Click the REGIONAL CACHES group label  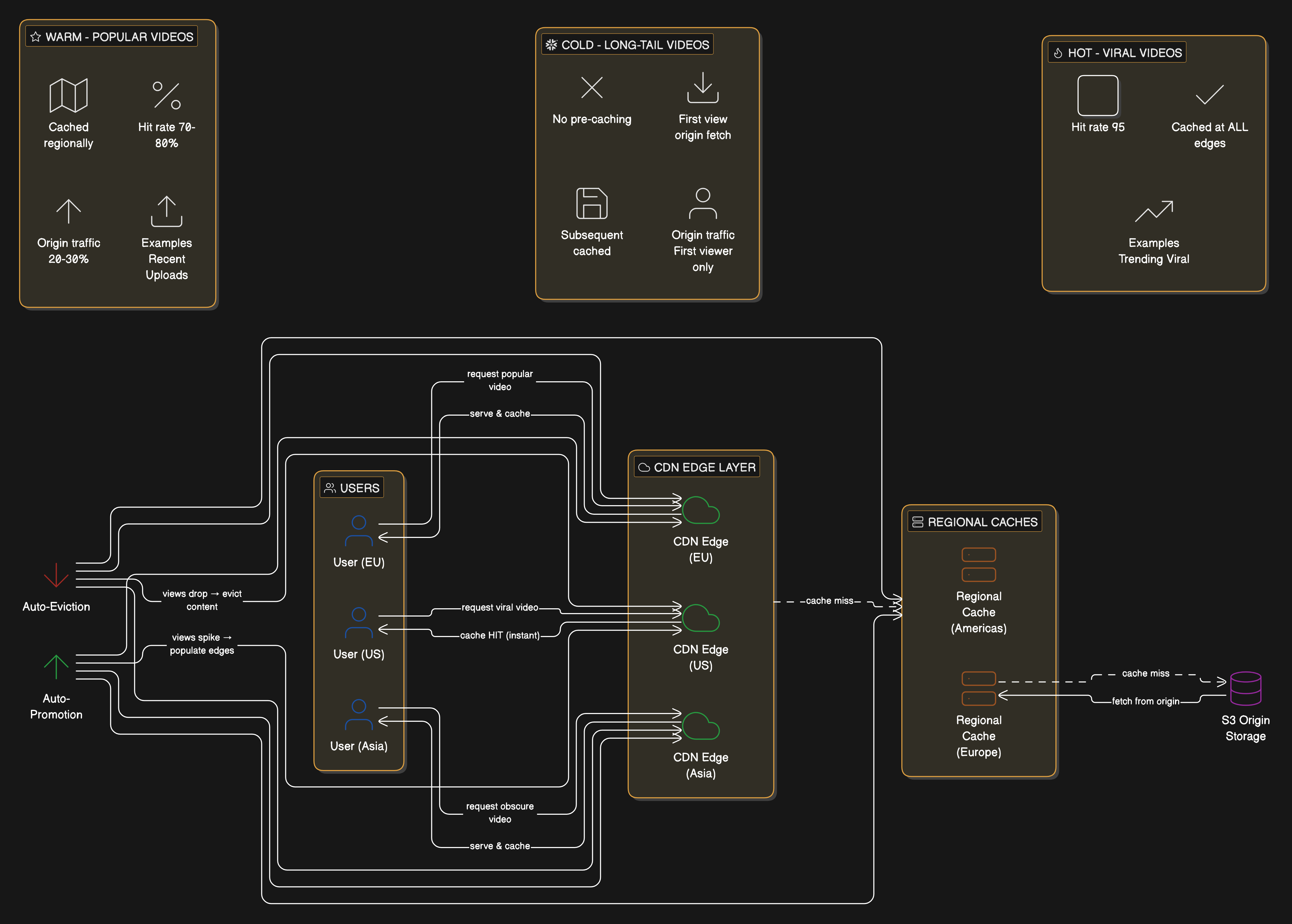click(974, 522)
